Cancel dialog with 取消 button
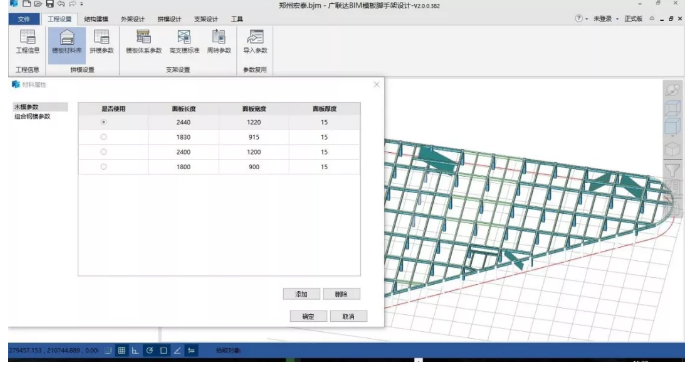 point(348,316)
